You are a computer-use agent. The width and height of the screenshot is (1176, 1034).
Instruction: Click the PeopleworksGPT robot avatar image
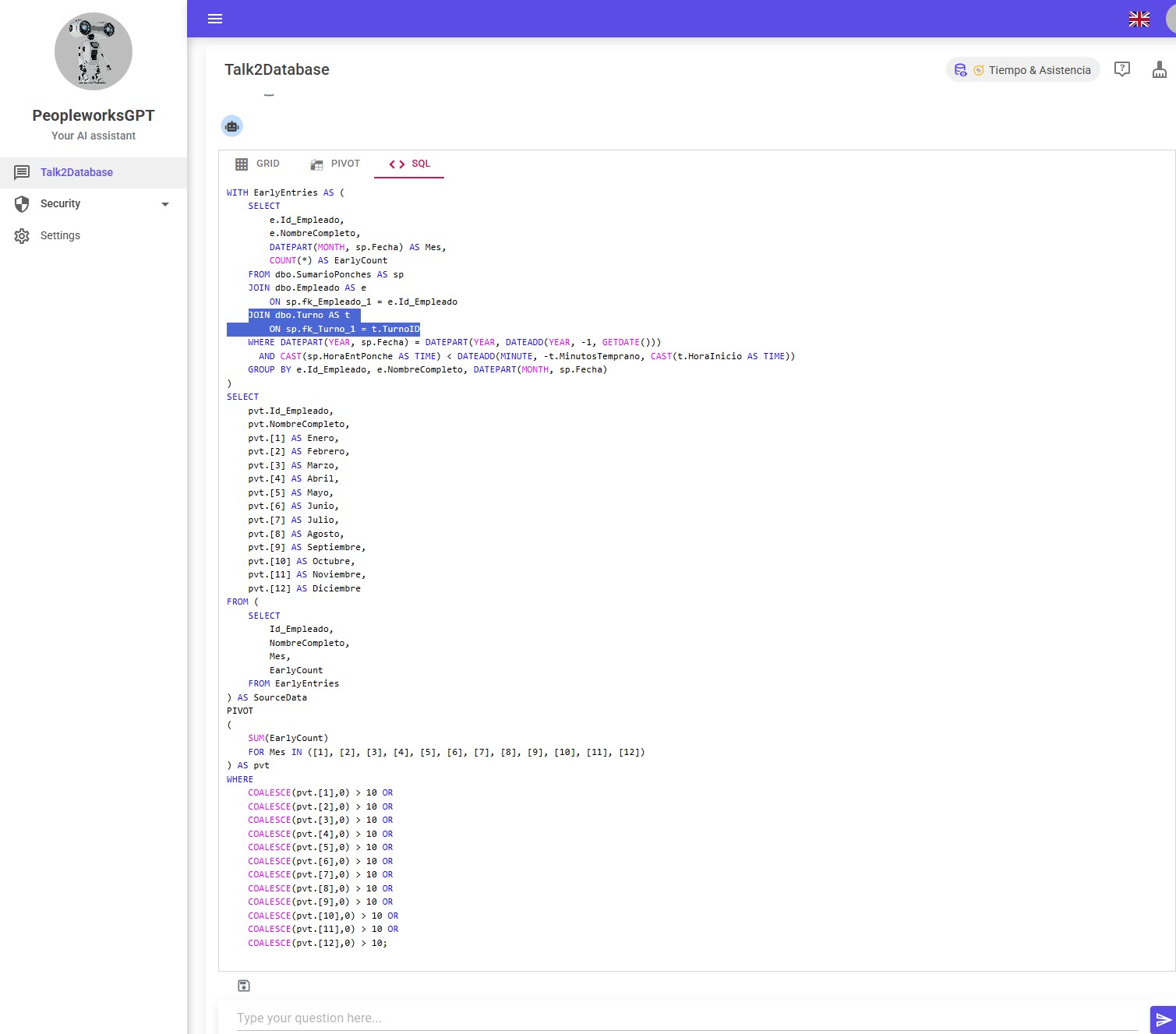(x=94, y=51)
